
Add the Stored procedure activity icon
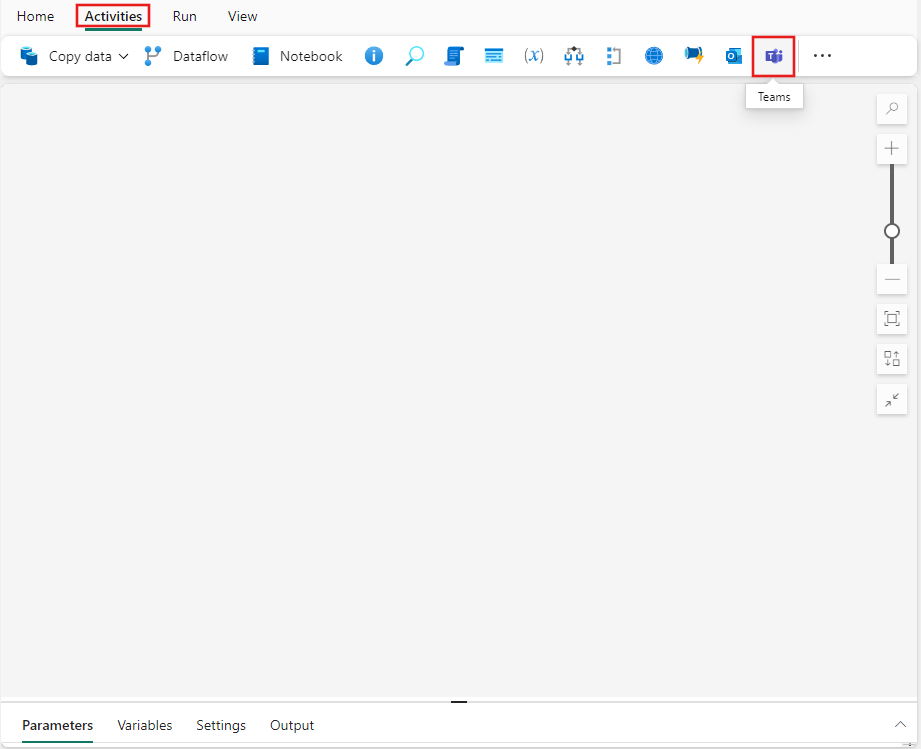pos(493,56)
